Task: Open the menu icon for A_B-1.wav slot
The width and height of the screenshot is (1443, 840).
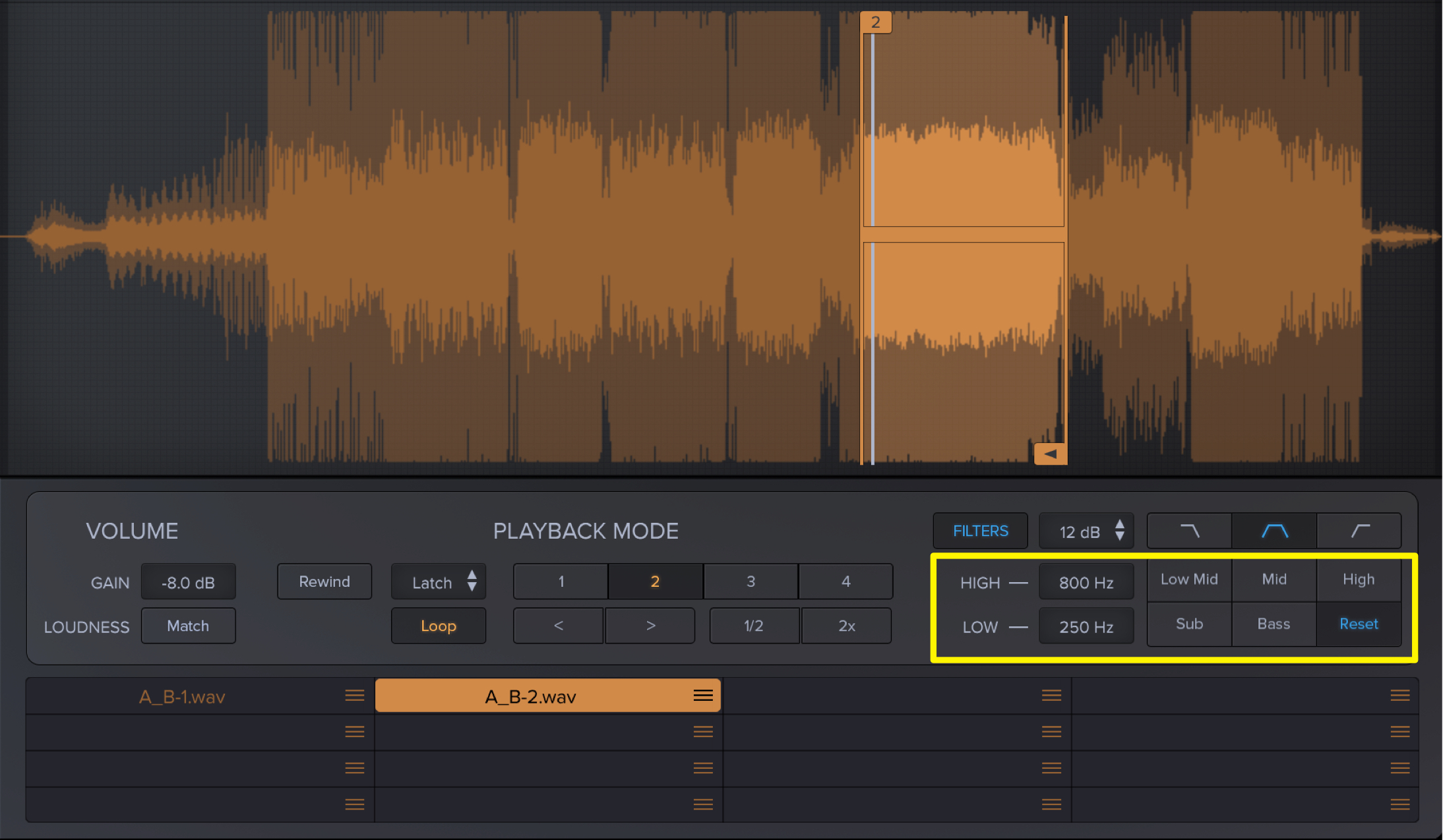Action: point(355,696)
